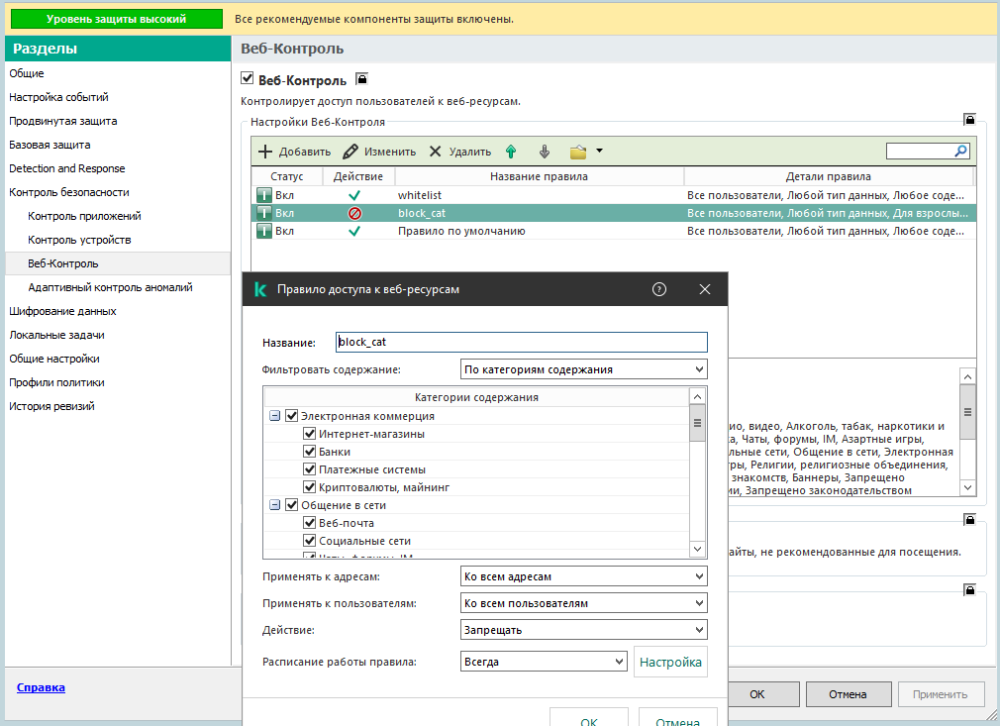Uncheck the Банки category checkbox
This screenshot has height=726, width=1000.
click(310, 452)
